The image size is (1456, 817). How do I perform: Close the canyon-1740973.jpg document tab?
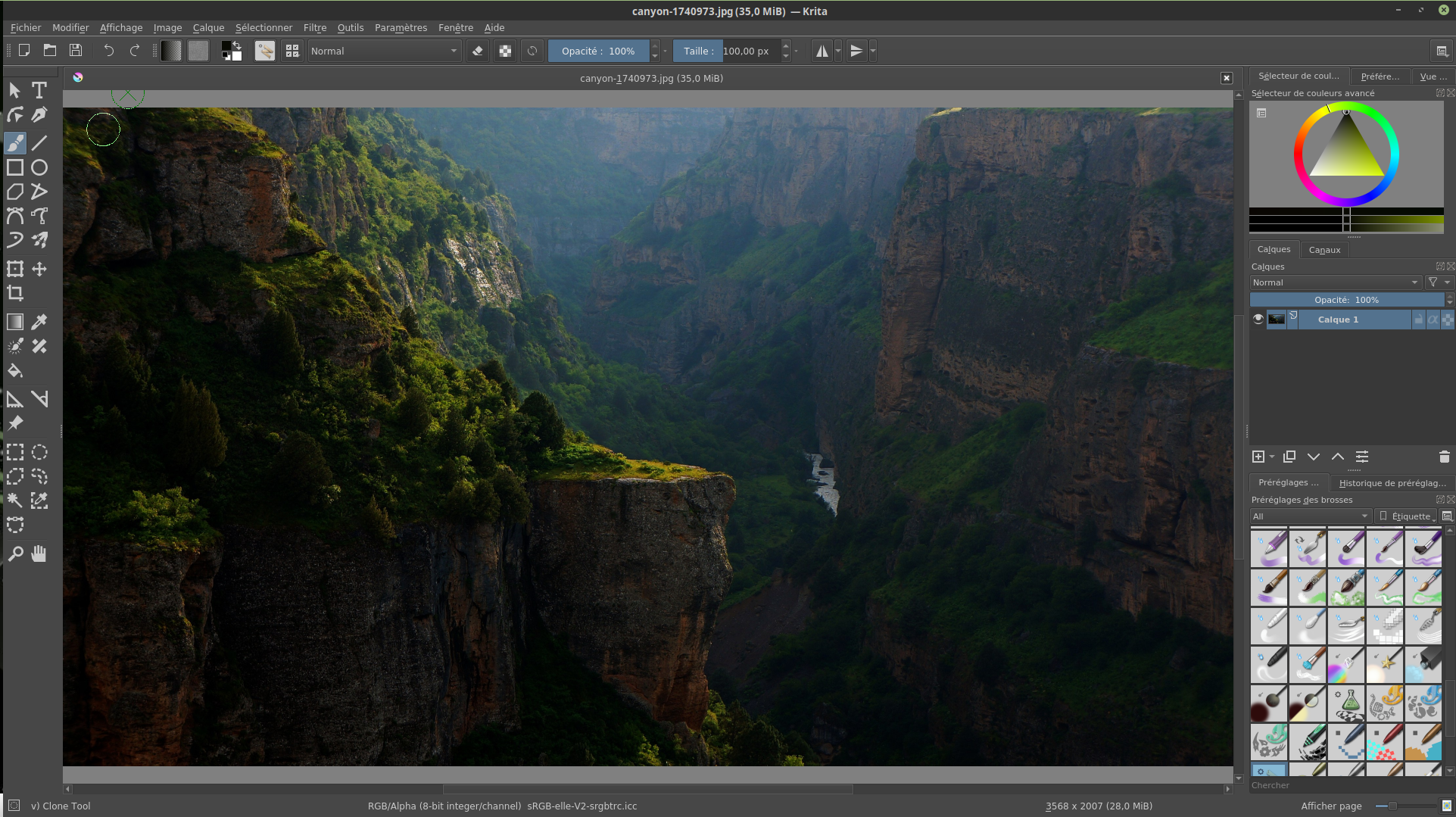click(1227, 78)
